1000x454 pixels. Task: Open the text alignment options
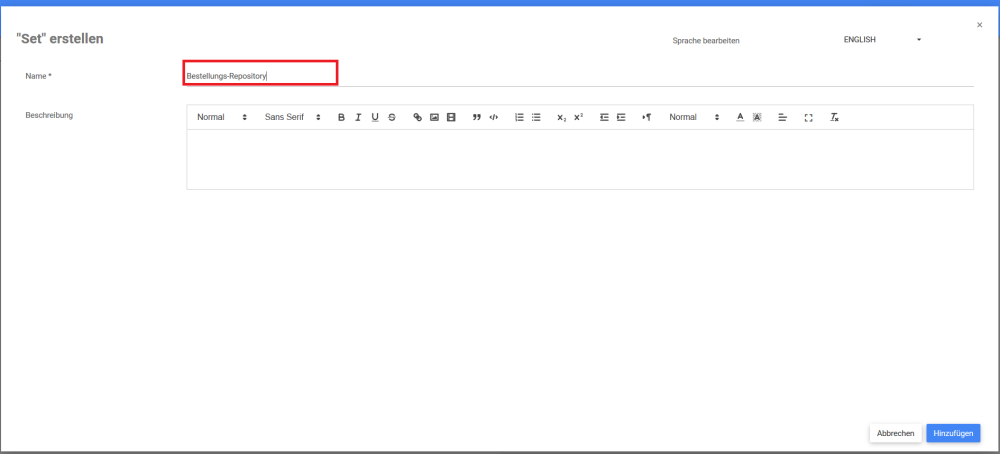(783, 117)
